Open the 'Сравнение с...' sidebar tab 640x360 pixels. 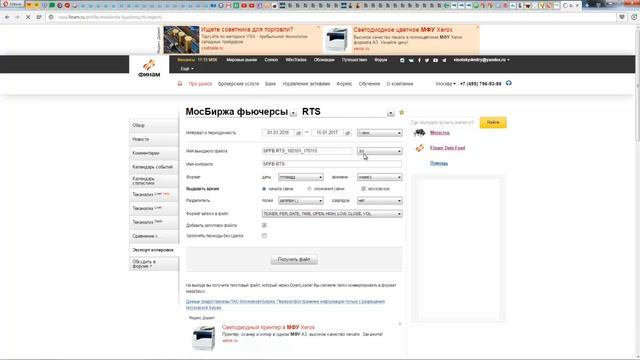pos(153,236)
